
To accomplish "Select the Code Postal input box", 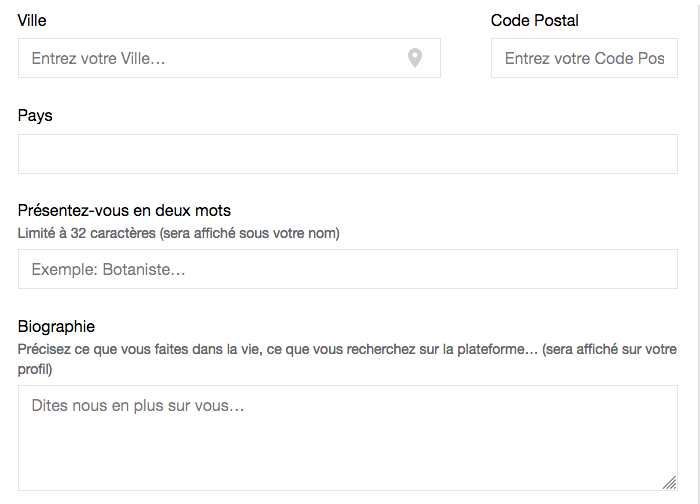I will pyautogui.click(x=584, y=58).
